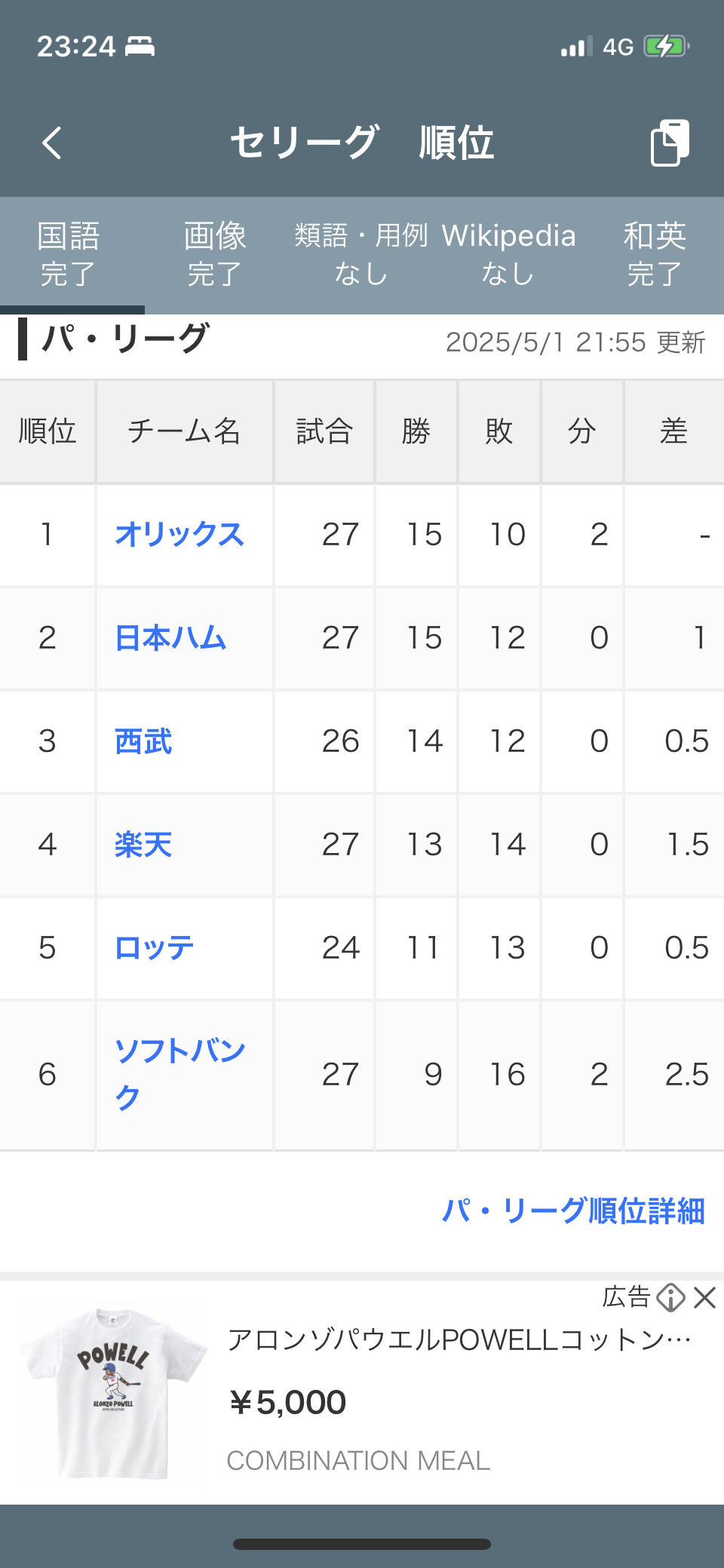
Task: Open ソフトバンク team link
Action: click(179, 1074)
